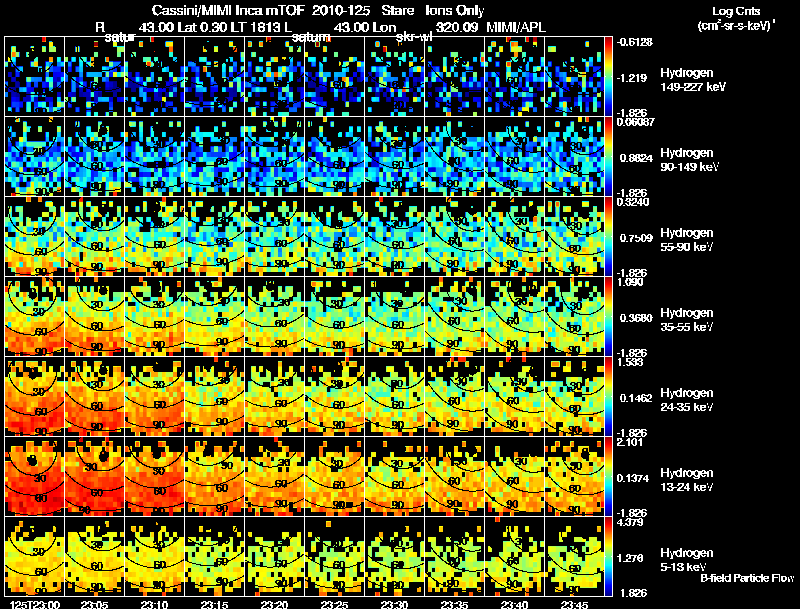Click the 23:05 time axis label

coord(95,604)
